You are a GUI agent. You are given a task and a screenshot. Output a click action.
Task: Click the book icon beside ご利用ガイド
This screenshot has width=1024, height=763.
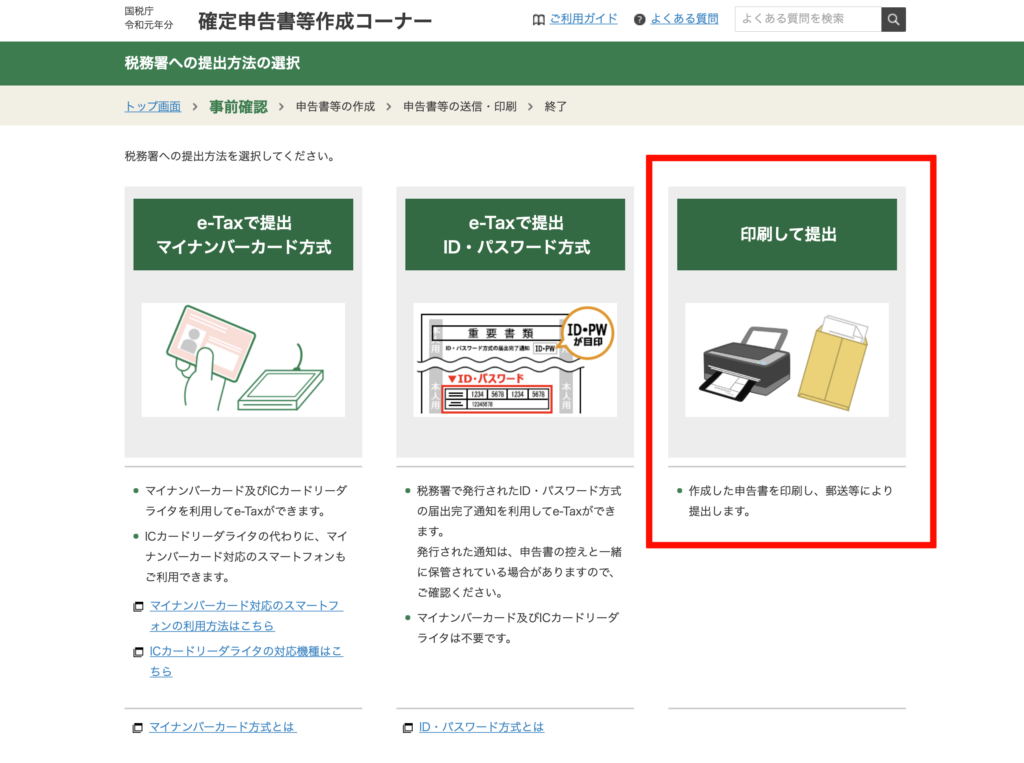pos(539,19)
